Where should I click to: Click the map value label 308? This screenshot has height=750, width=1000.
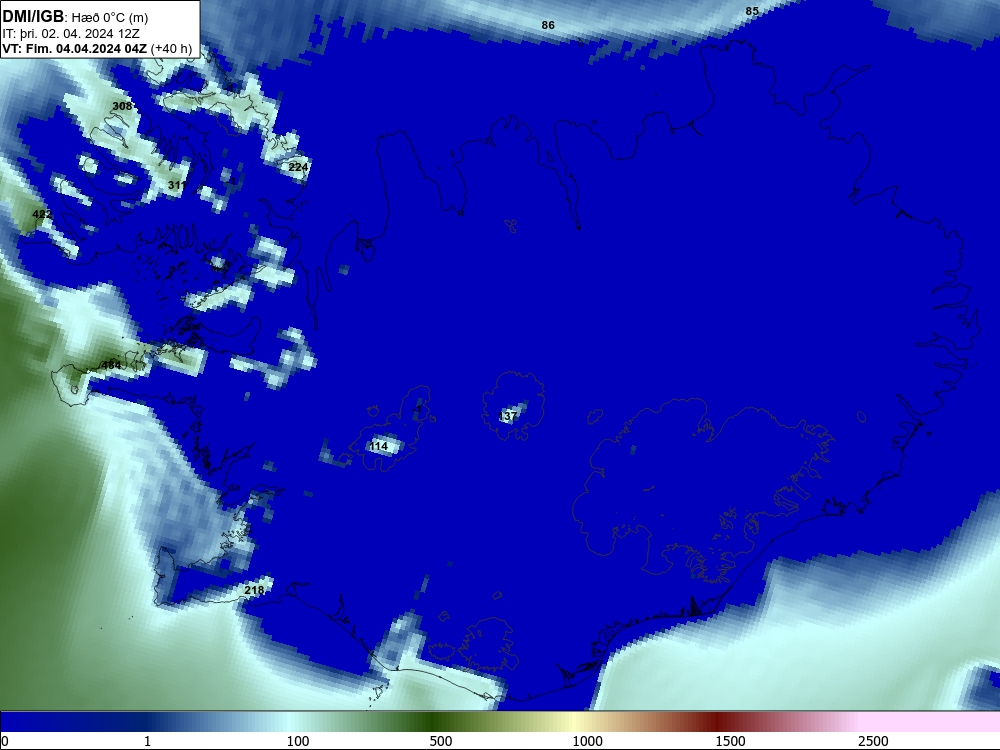122,106
